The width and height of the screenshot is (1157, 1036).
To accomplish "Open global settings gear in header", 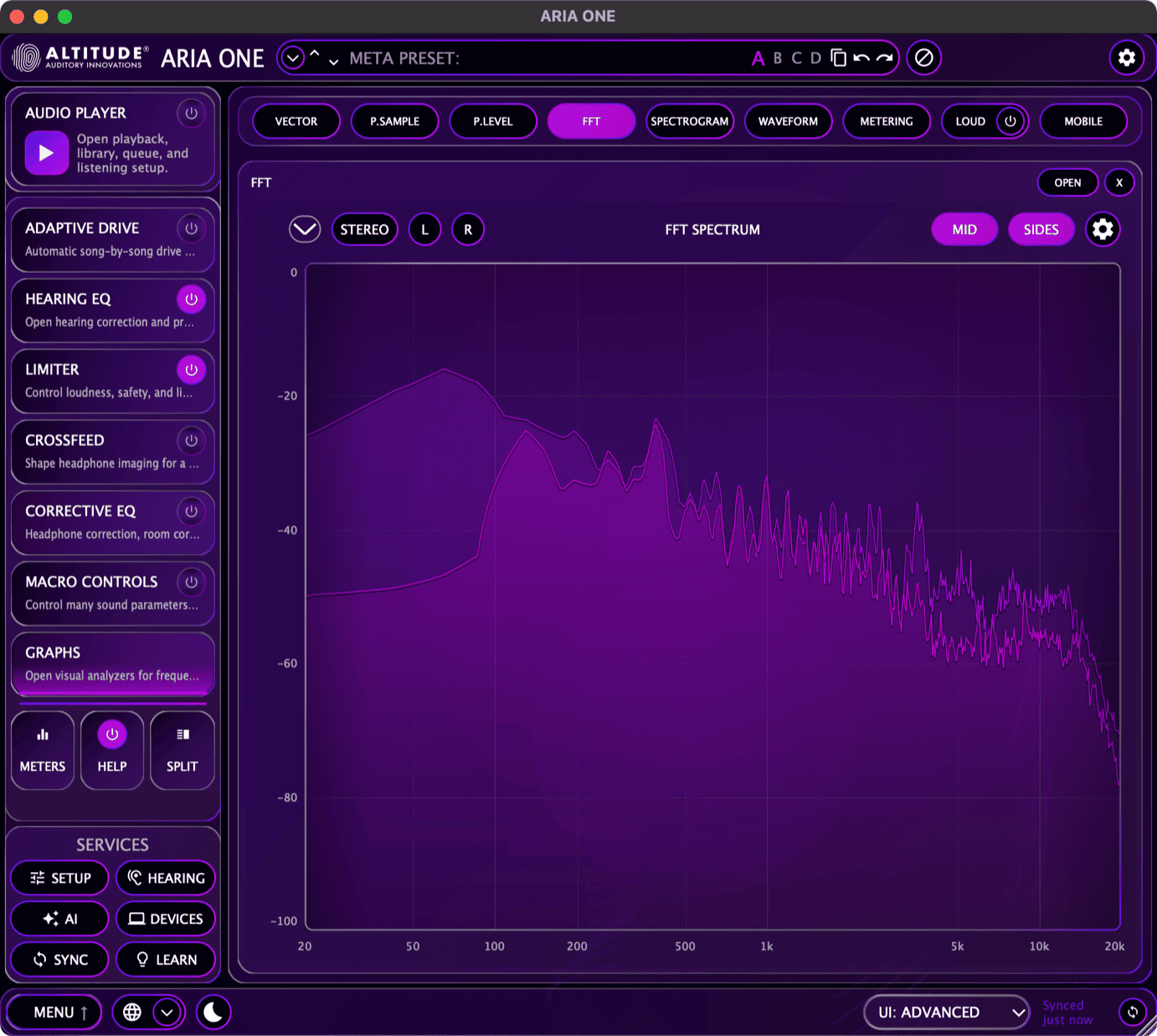I will click(x=1127, y=58).
